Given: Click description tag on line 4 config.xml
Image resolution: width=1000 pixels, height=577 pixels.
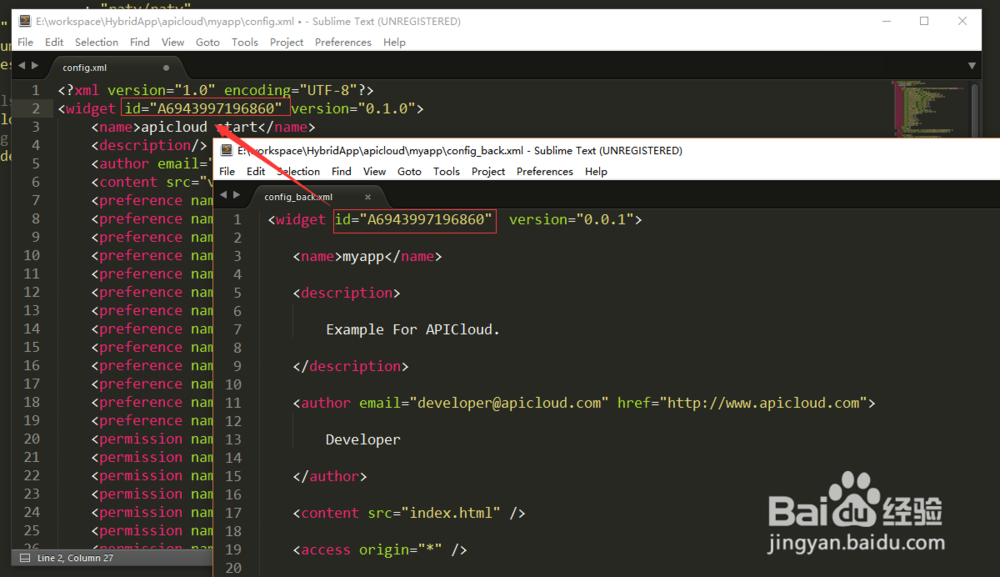Looking at the screenshot, I should [x=149, y=145].
